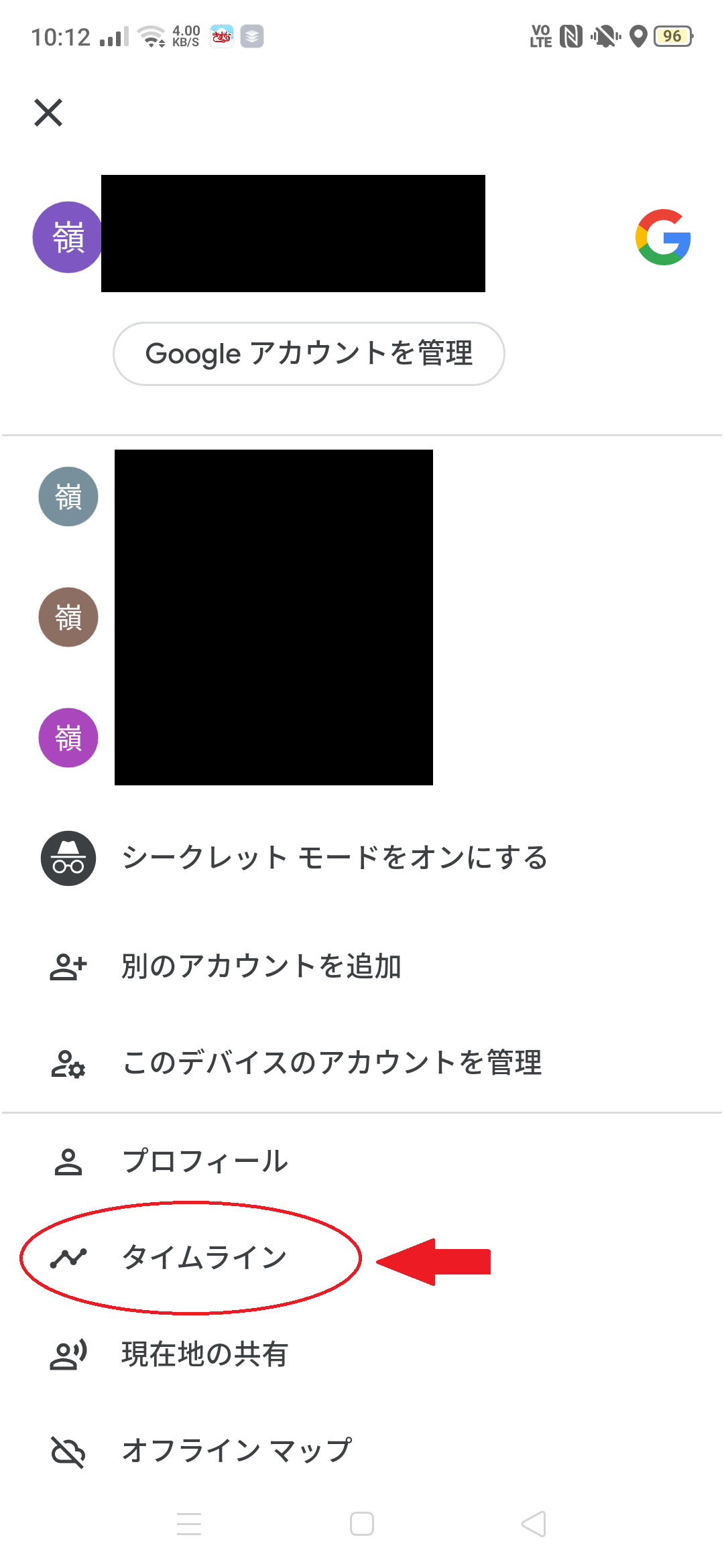Tap the Google G logo
724x1568 pixels.
663,237
